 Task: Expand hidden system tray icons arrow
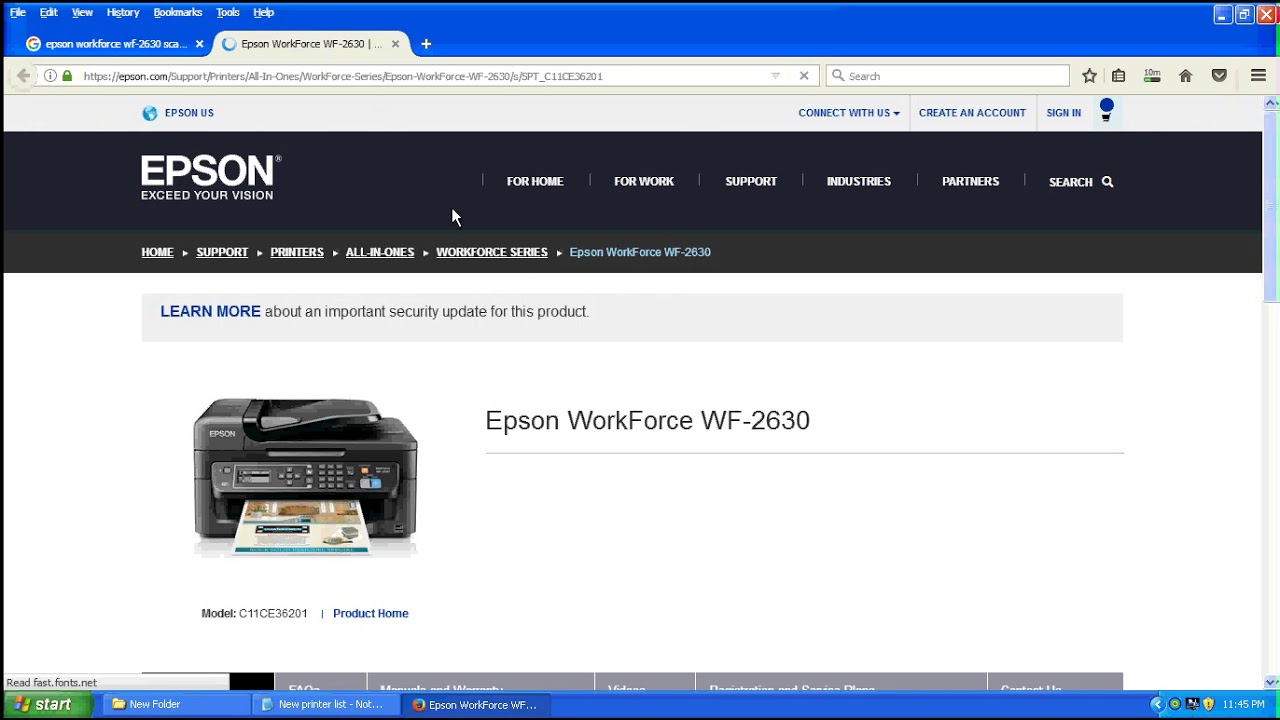pos(1158,705)
